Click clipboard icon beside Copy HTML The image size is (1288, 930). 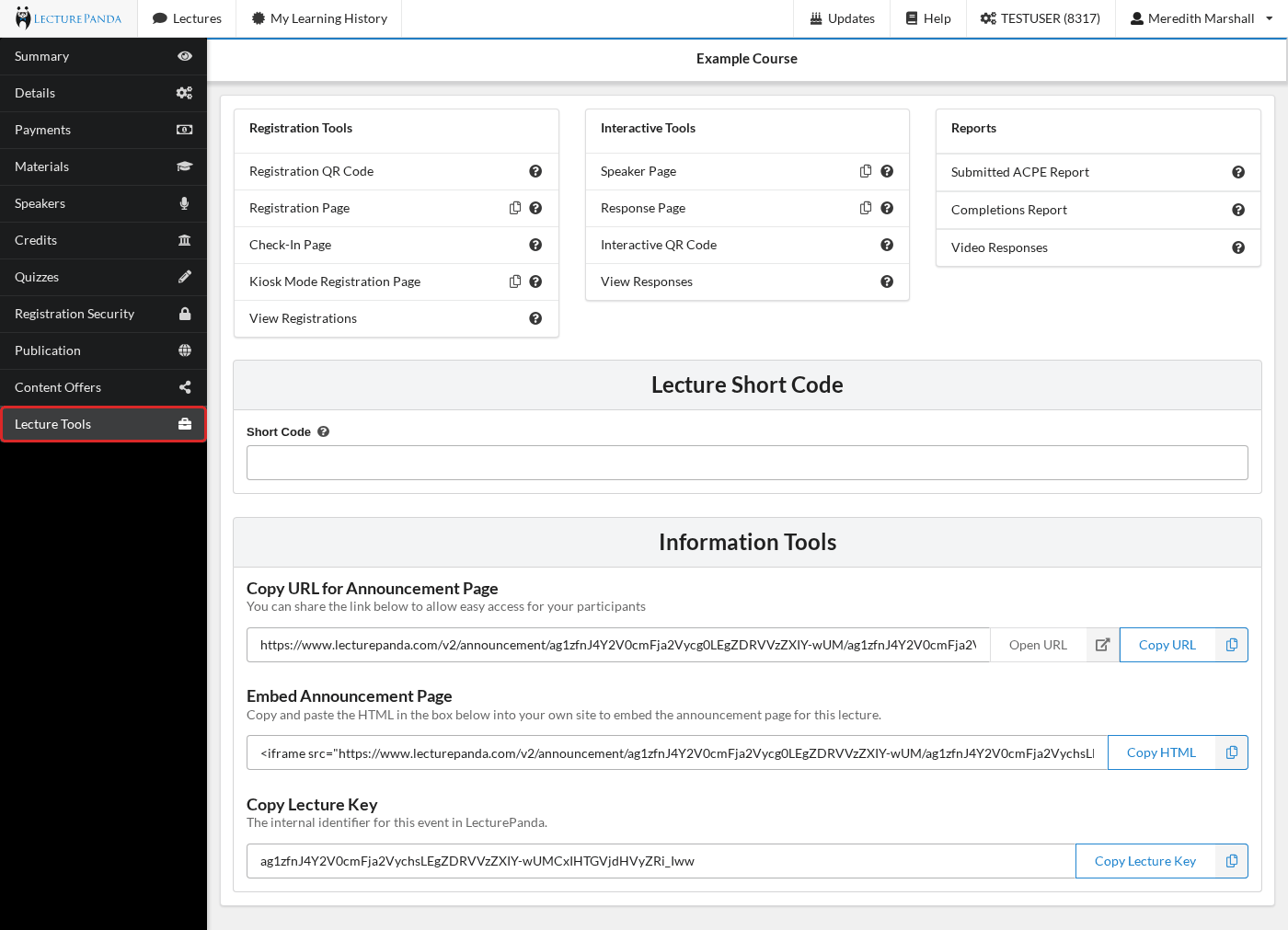(1232, 752)
